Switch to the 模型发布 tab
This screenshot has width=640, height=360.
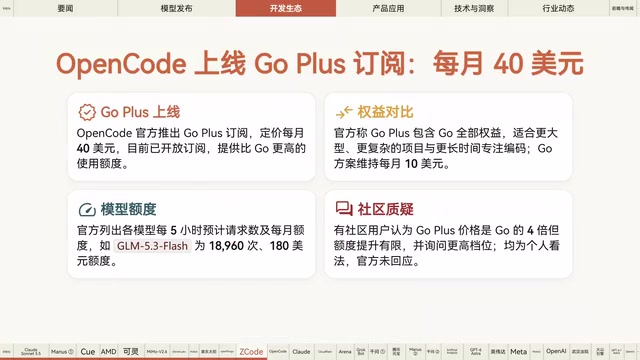[x=176, y=8]
